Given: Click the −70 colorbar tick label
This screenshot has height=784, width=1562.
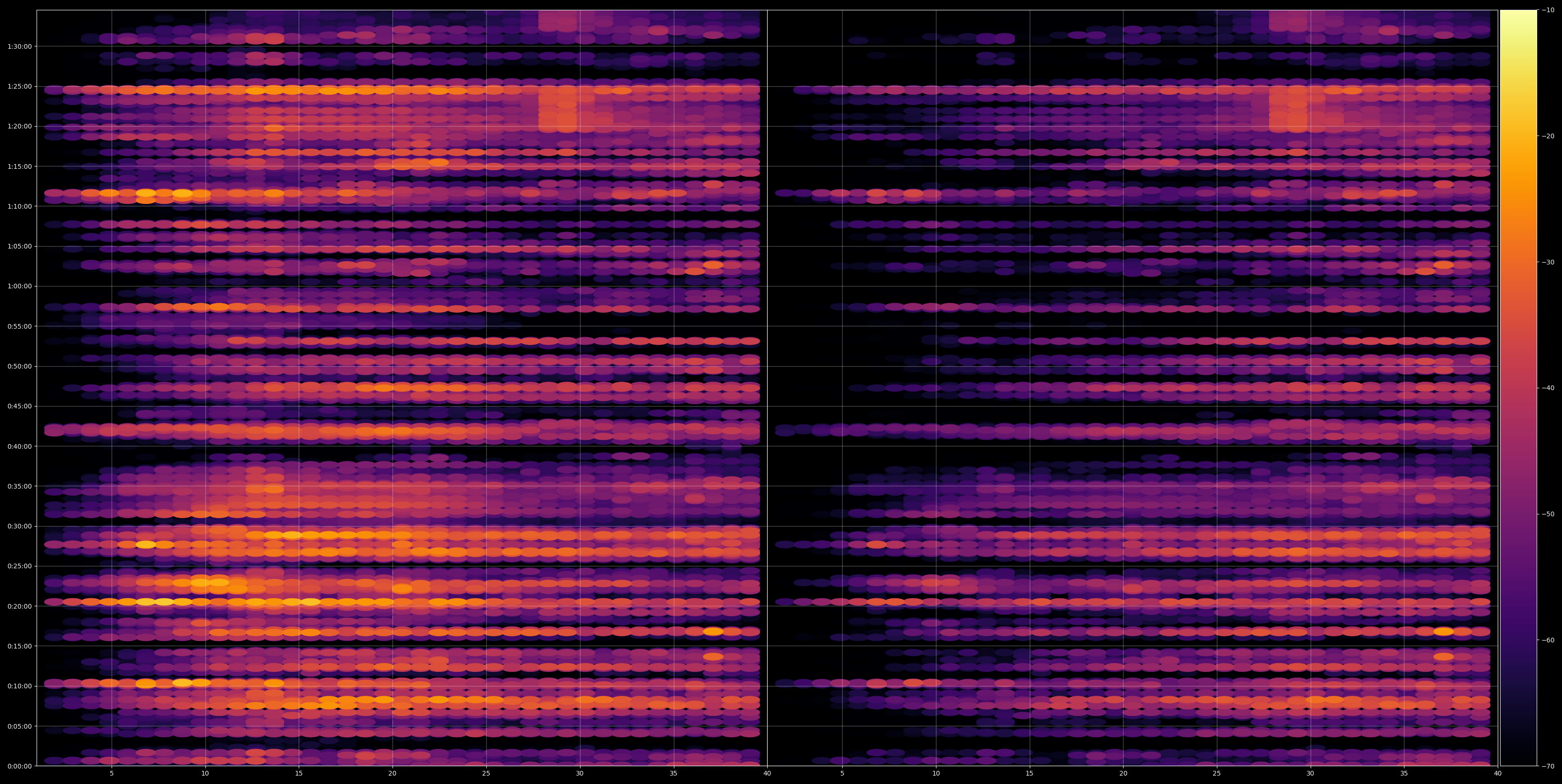Looking at the screenshot, I should click(x=1548, y=766).
